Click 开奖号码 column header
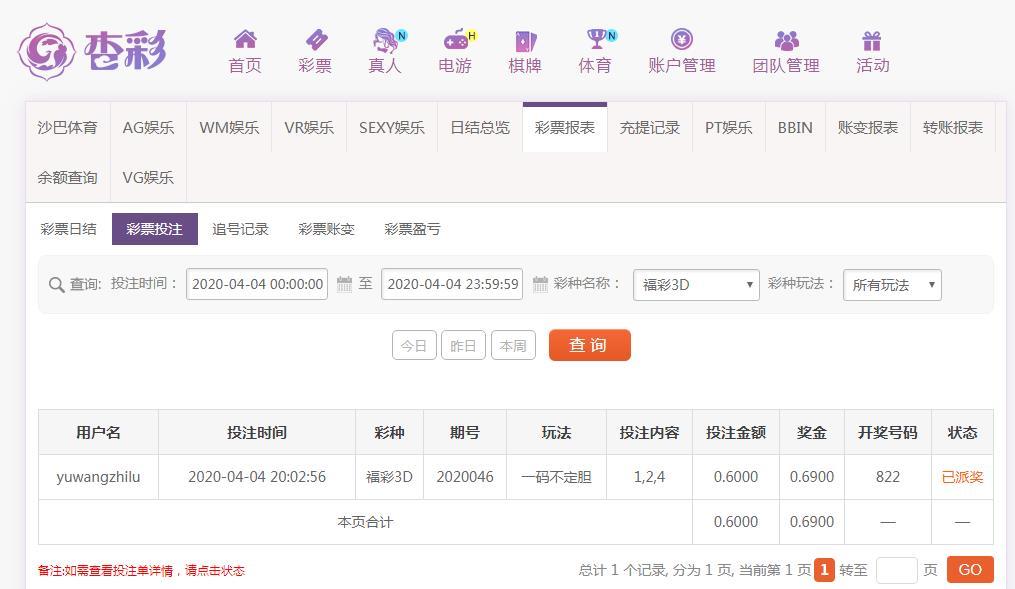This screenshot has height=589, width=1015. tap(887, 432)
